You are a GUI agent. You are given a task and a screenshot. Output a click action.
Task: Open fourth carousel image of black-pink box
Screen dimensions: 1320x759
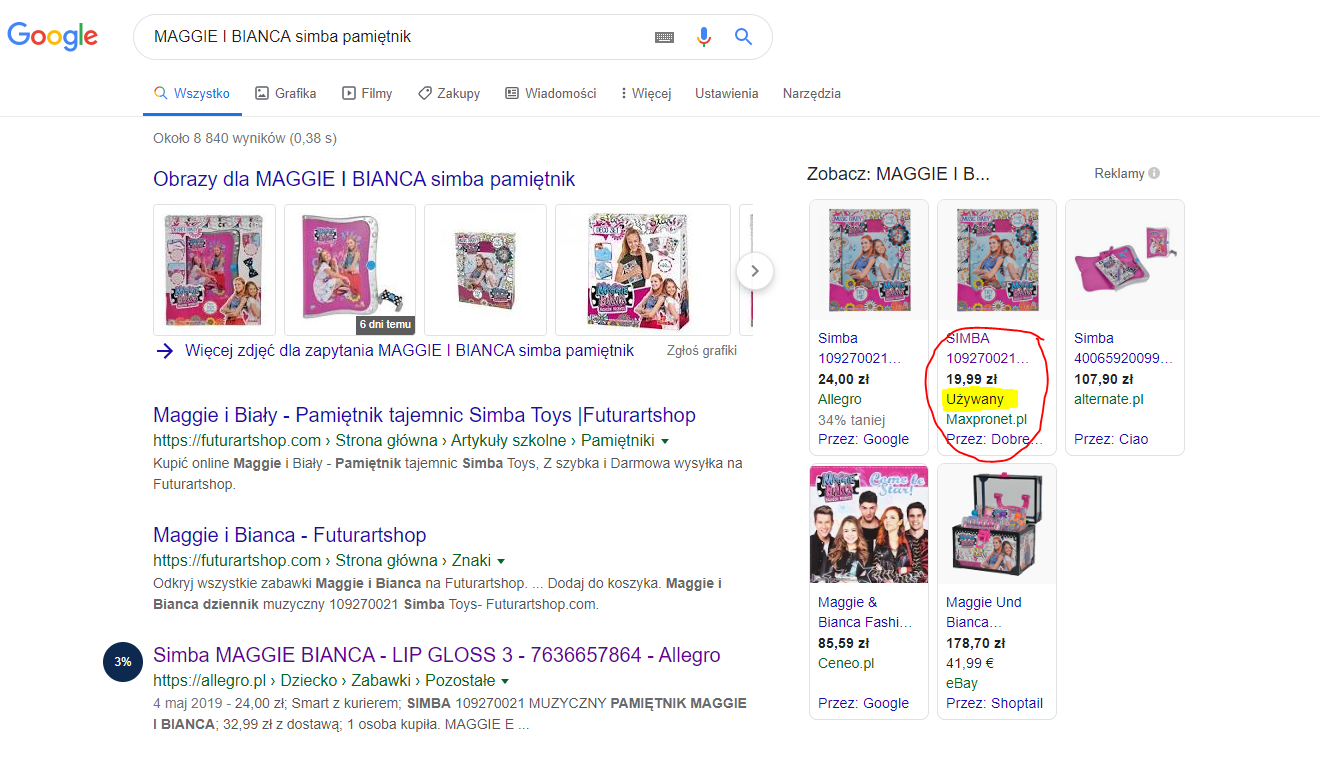[643, 270]
